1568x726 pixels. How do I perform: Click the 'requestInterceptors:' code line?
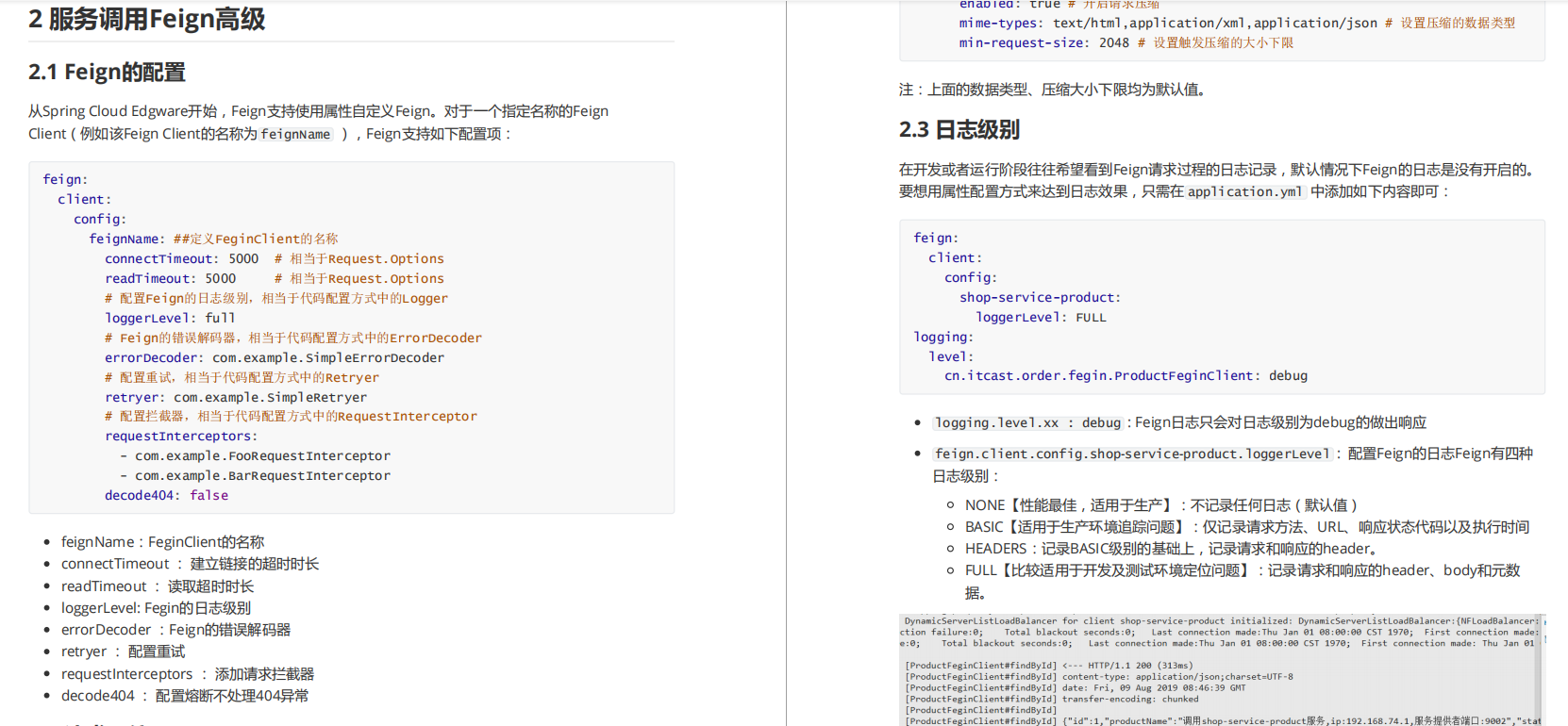click(x=181, y=436)
